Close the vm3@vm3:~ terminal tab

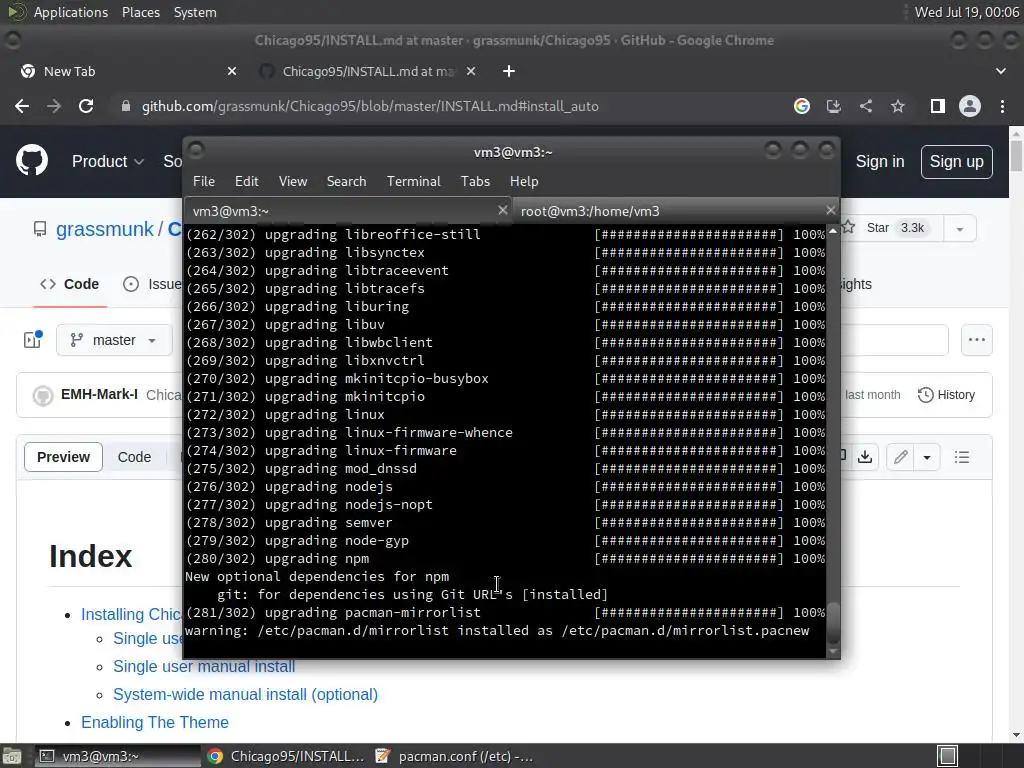502,210
